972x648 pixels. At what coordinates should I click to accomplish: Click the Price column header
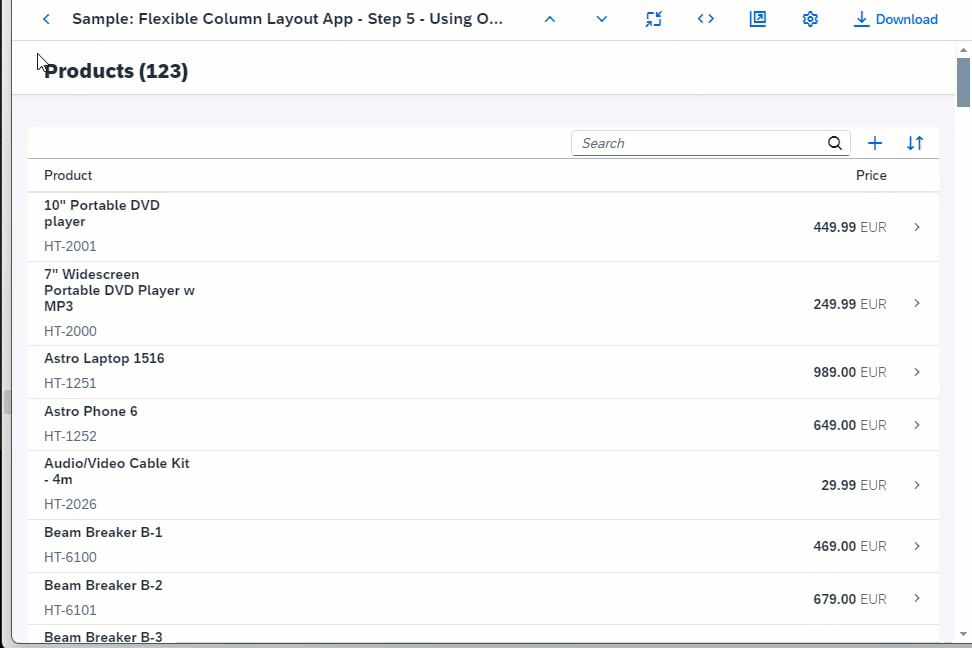coord(871,175)
